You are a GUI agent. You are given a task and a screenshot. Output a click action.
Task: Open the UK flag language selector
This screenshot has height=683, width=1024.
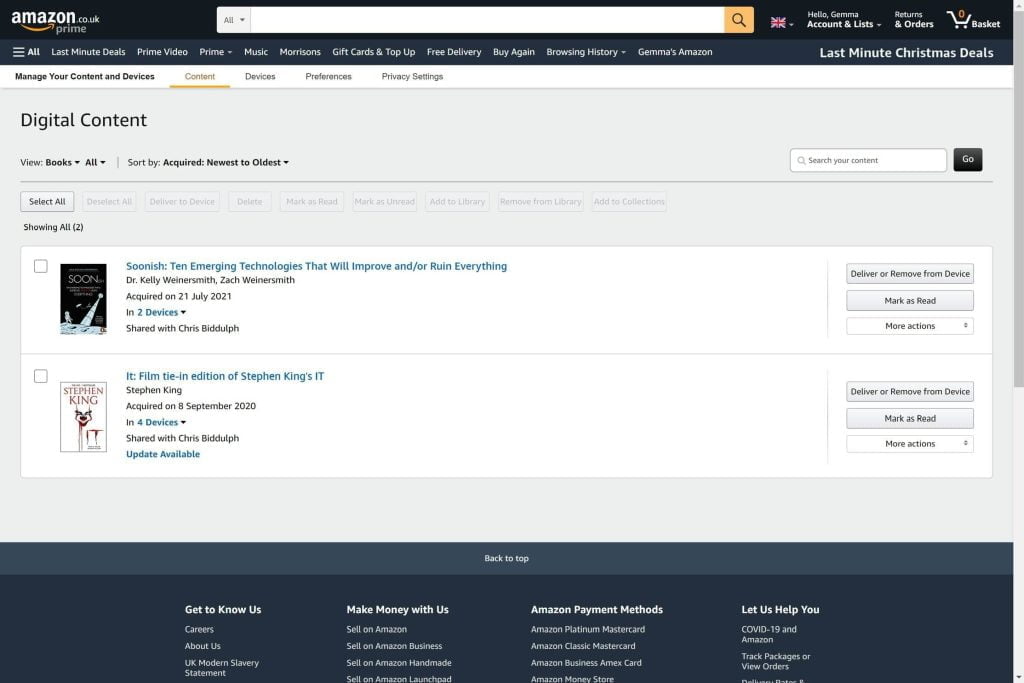tap(778, 20)
